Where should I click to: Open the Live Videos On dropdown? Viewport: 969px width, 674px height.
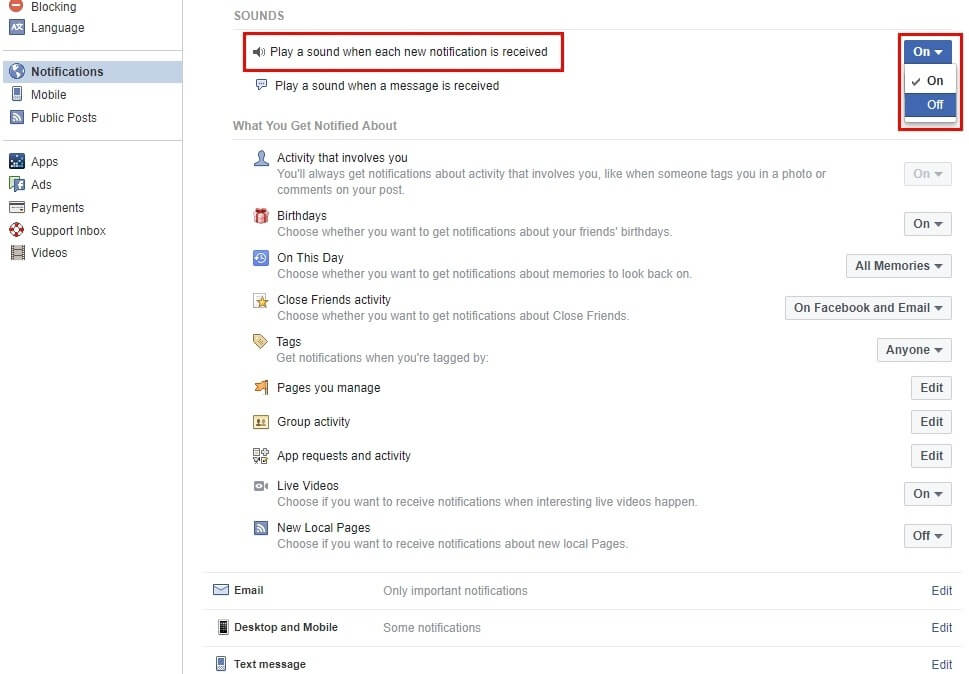tap(927, 494)
